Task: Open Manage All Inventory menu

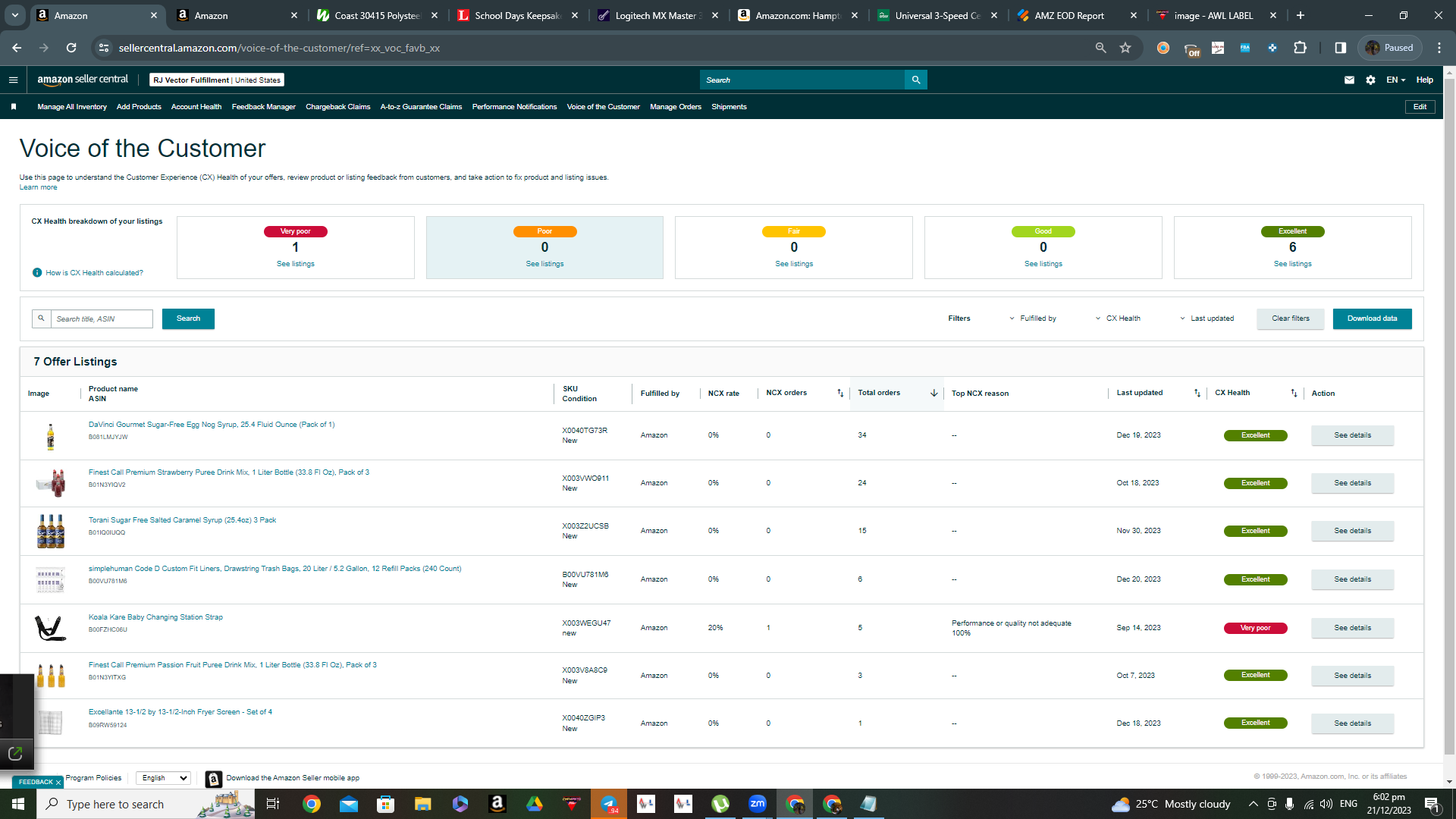Action: [x=72, y=107]
